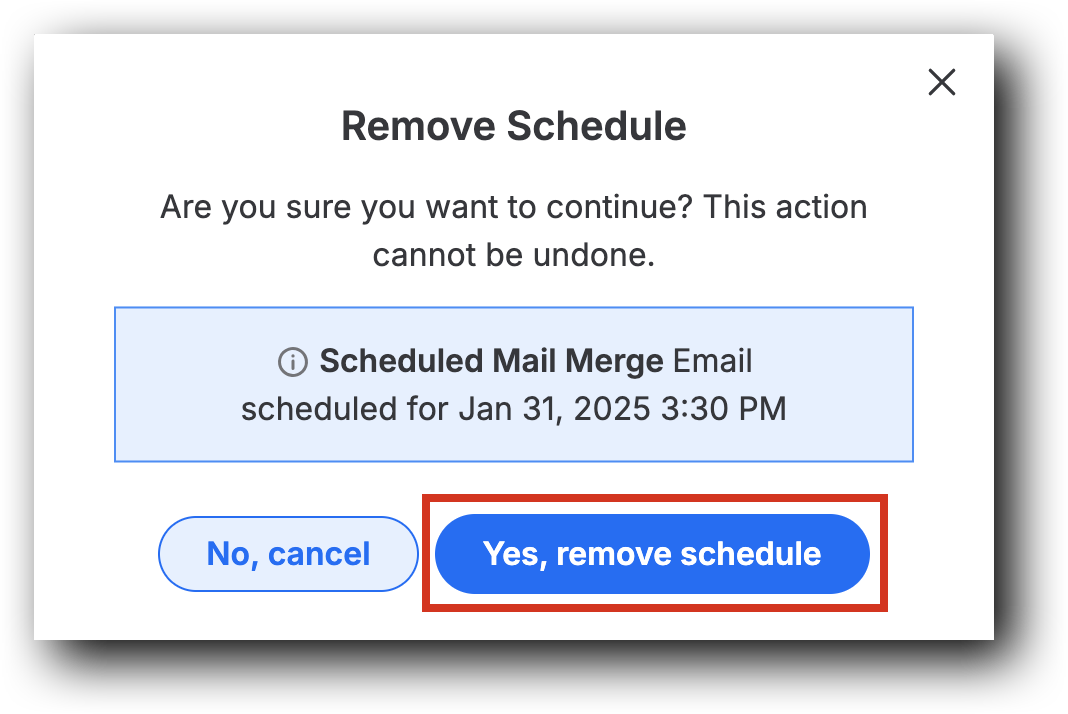Select the circled information symbol in the notice box
Screen dimensions: 1068x714
click(291, 362)
